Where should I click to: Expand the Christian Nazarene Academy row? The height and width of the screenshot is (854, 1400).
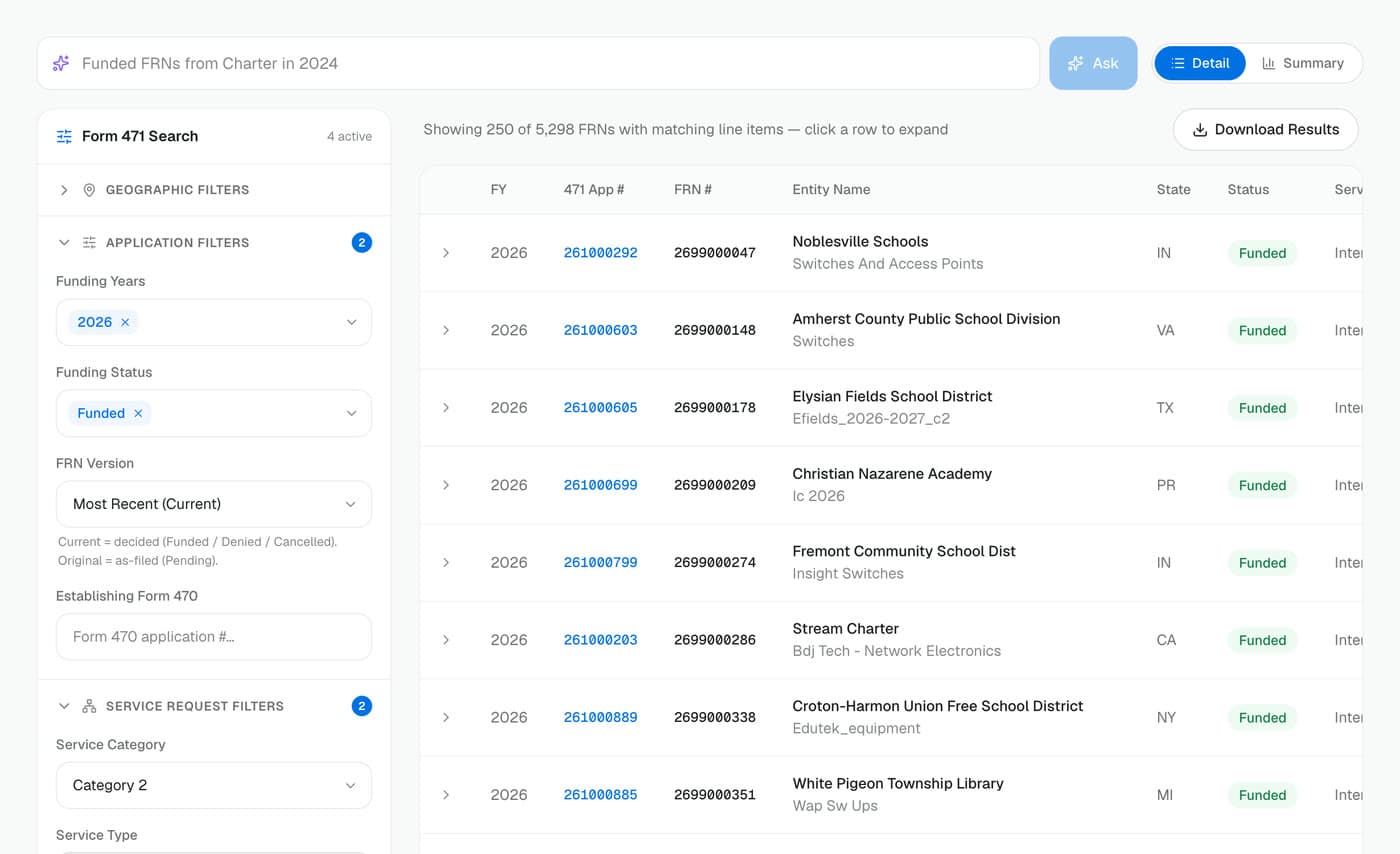coord(446,485)
